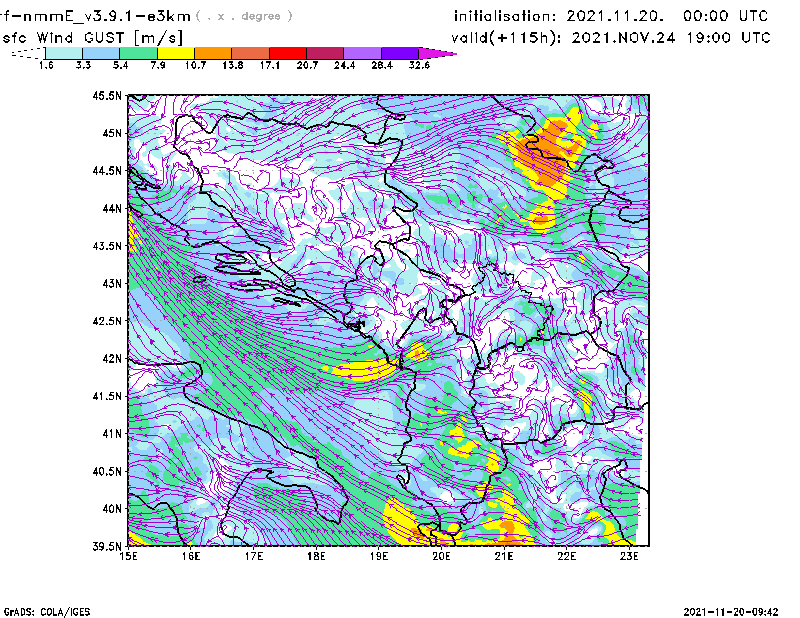Click longitude label 22E
The image size is (800, 618).
click(567, 556)
